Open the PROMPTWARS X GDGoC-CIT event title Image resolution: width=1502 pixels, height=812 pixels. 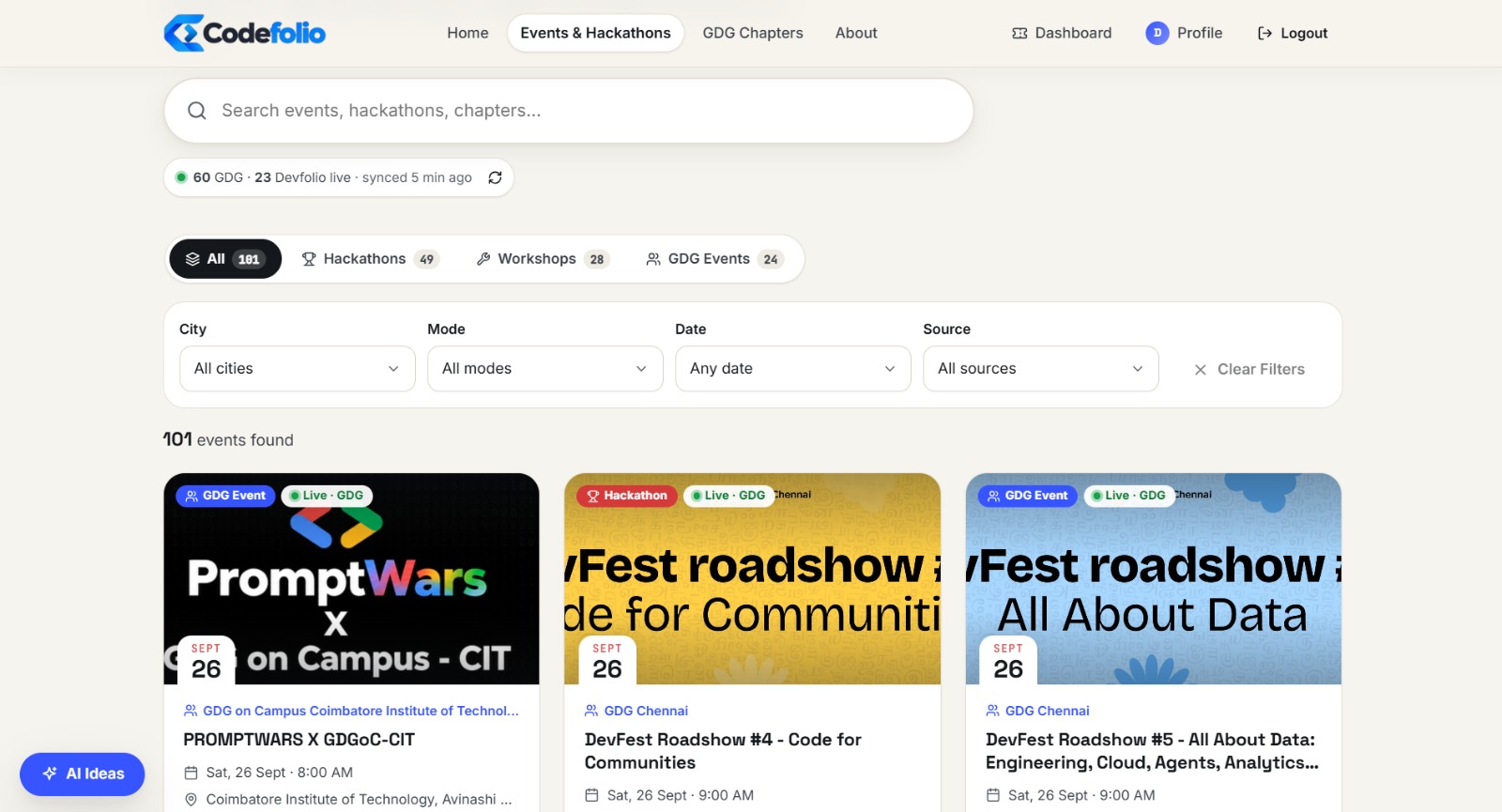click(299, 740)
